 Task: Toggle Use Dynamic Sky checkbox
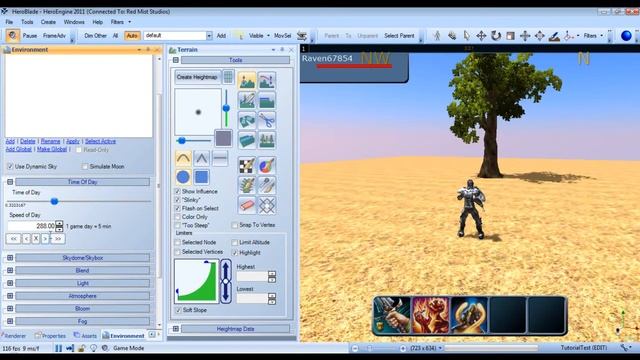10,166
